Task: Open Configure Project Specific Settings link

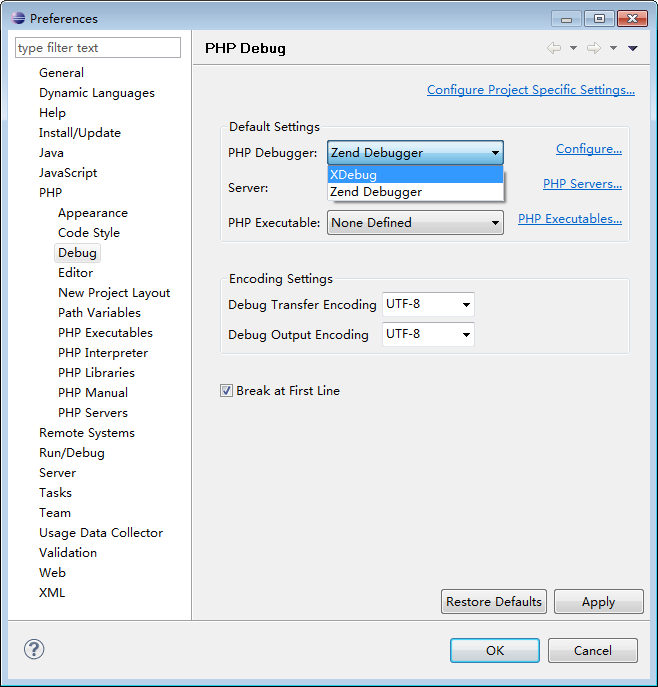Action: pos(531,89)
